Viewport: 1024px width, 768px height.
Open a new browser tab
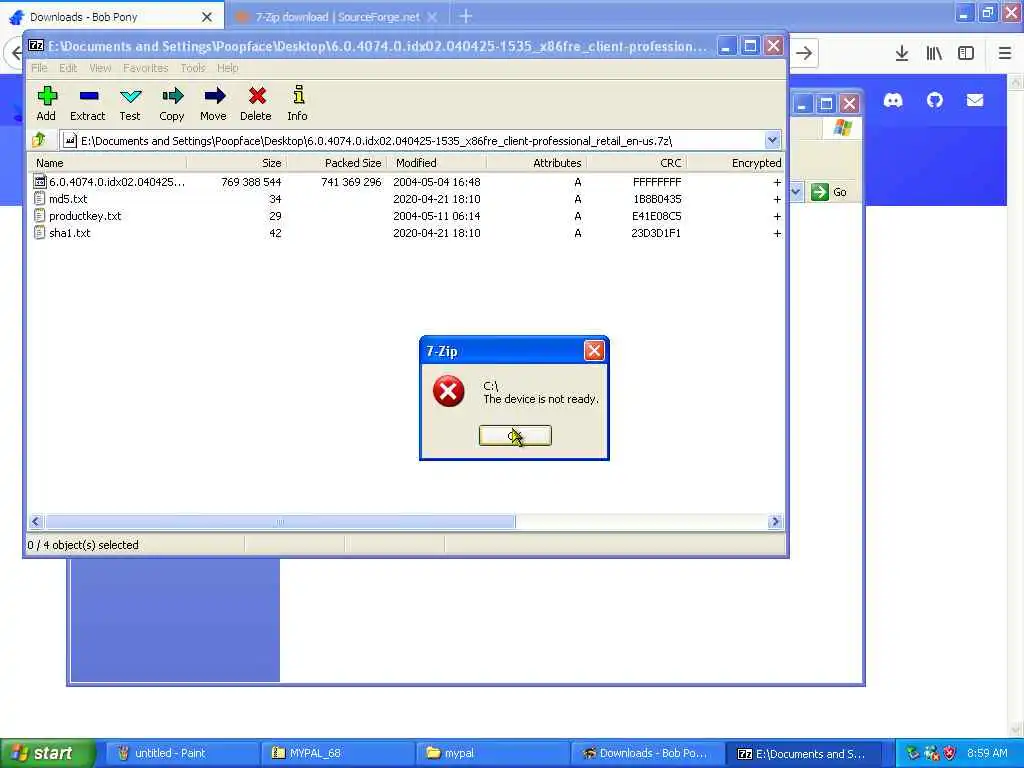(x=466, y=16)
